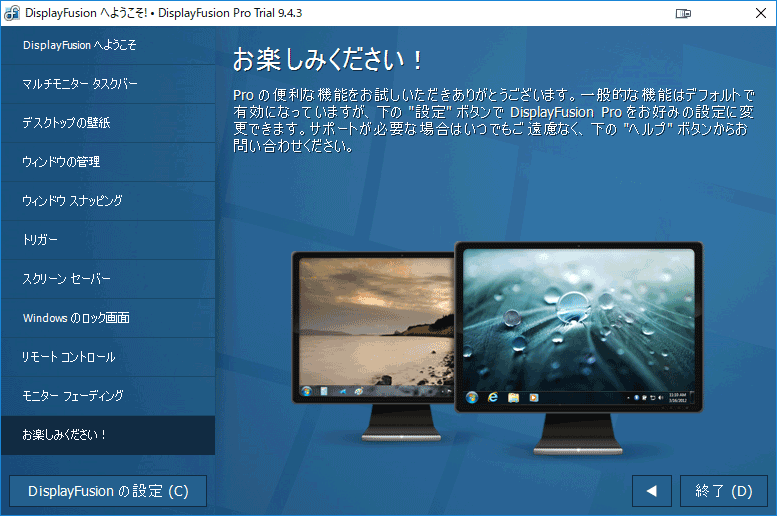Click the back arrow button
Viewport: 777px width, 516px height.
(x=652, y=491)
